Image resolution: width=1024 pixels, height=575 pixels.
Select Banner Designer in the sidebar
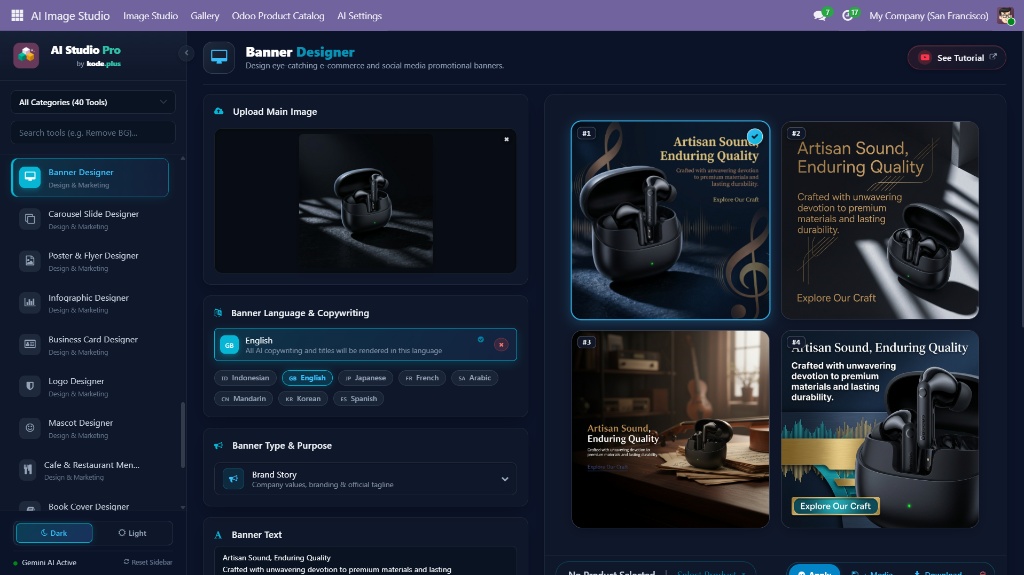click(x=90, y=178)
